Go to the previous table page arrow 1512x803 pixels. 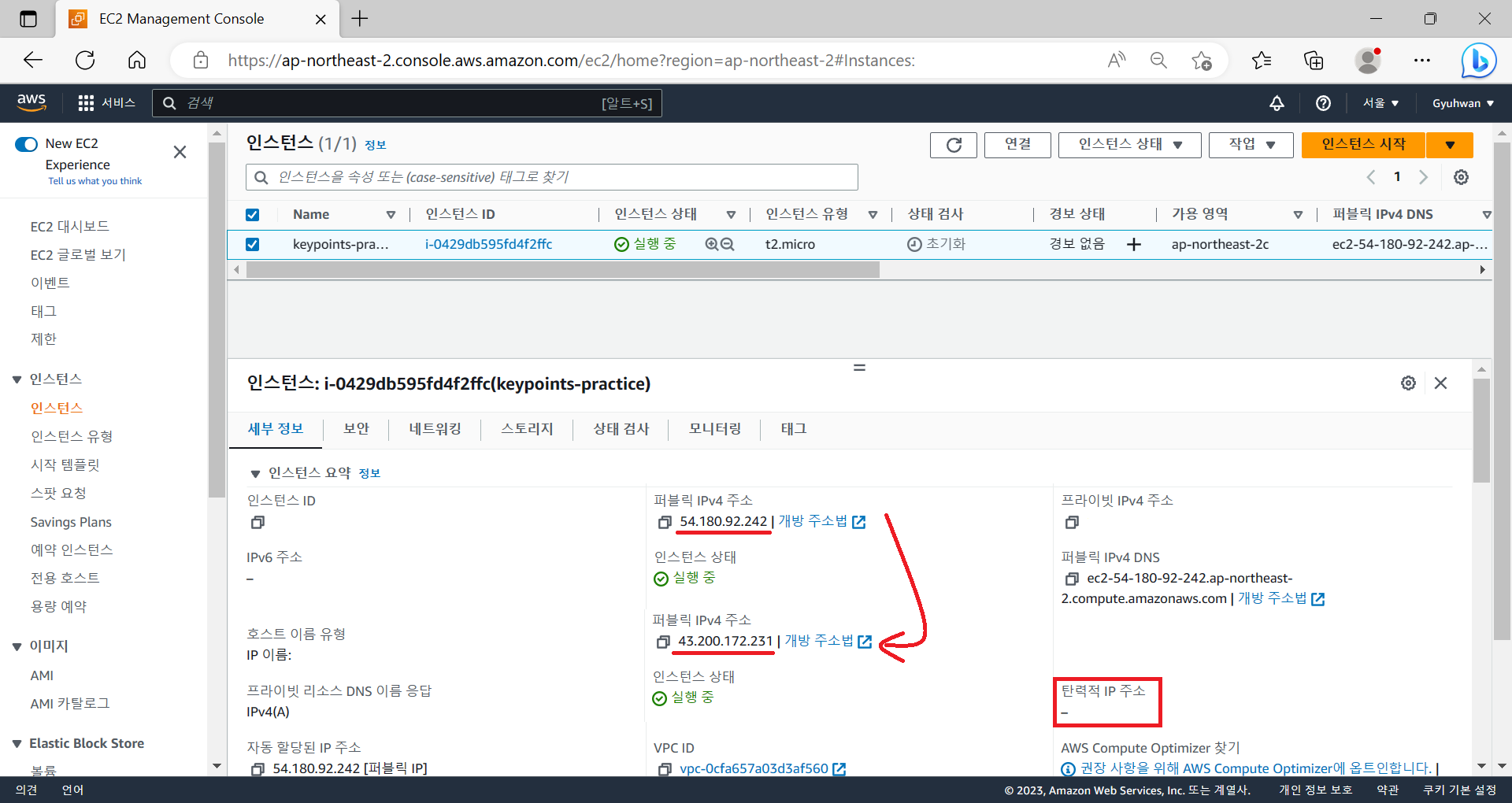(x=1371, y=177)
